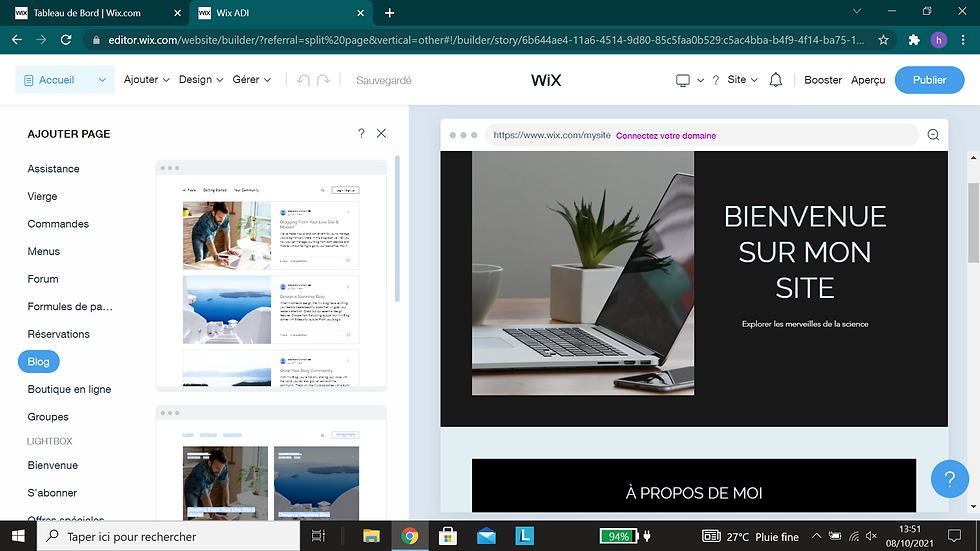Open the blue L app on the taskbar
This screenshot has width=980, height=551.
pos(524,536)
